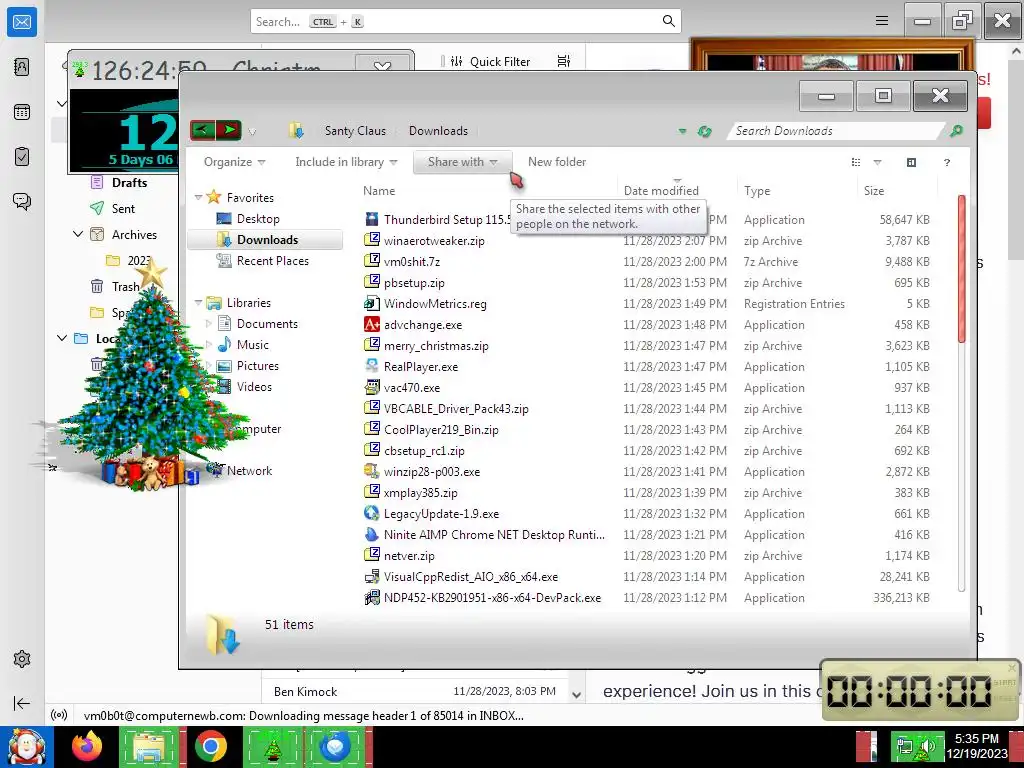Open Thunderbird Tasks icon
The height and width of the screenshot is (768, 1024).
click(x=22, y=157)
